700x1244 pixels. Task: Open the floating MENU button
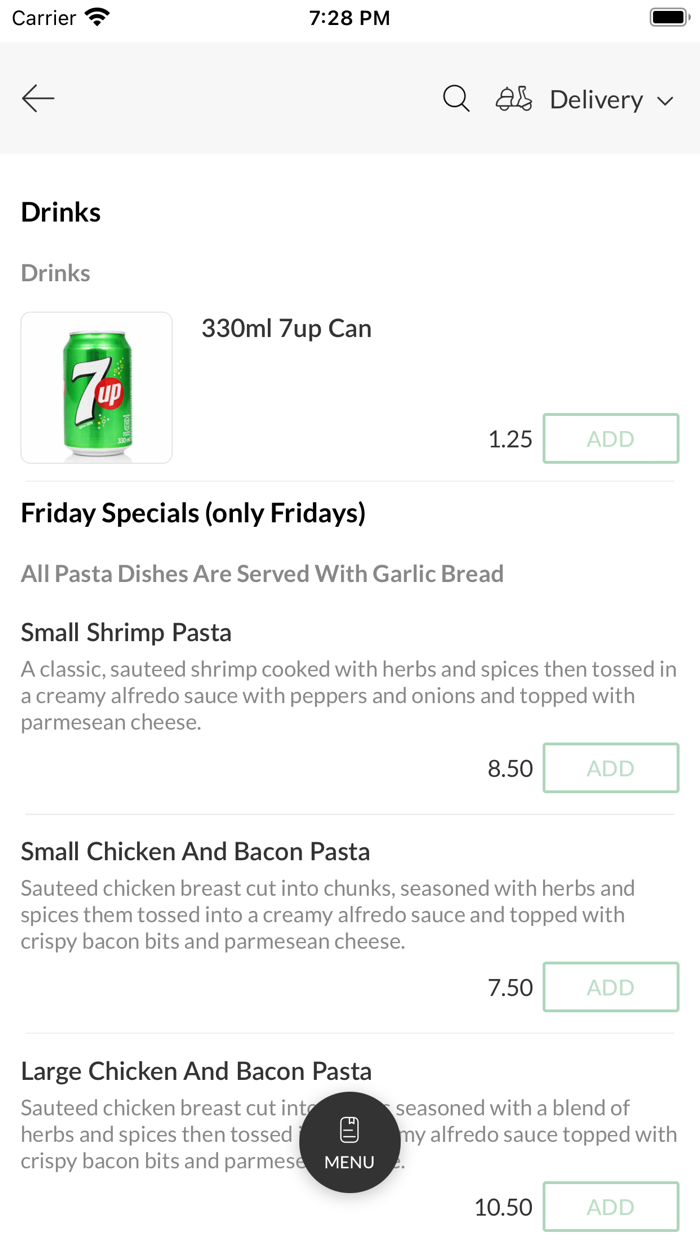350,1142
